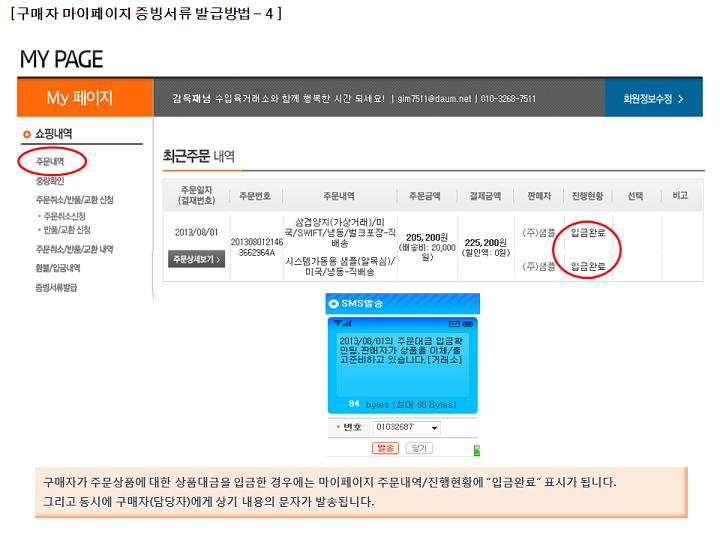Open 주문취소/반품/교환 신청 sidebar item
This screenshot has width=720, height=540.
(x=74, y=200)
